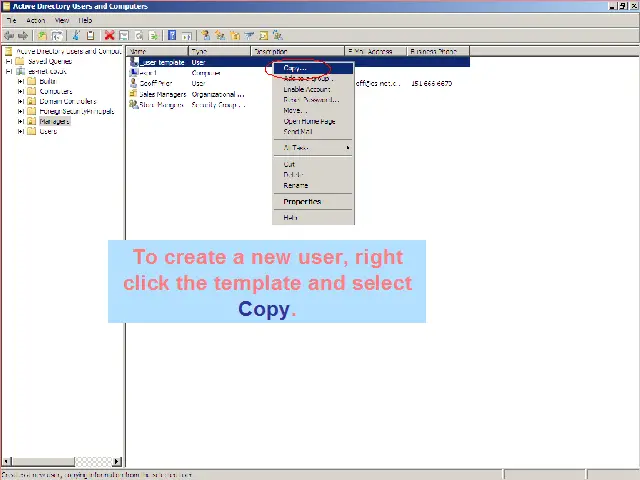Choose Send Mail in context menu
The height and width of the screenshot is (480, 640).
coord(313,131)
